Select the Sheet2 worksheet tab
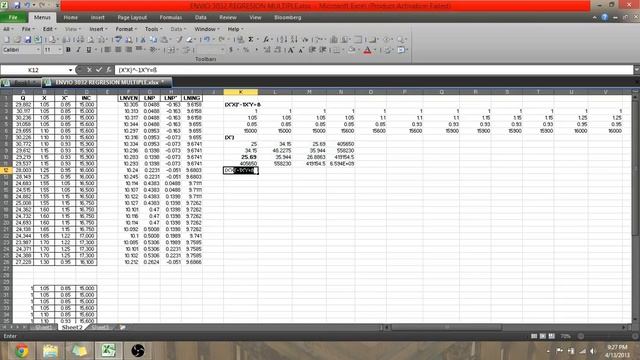The width and height of the screenshot is (640, 360). coord(72,327)
